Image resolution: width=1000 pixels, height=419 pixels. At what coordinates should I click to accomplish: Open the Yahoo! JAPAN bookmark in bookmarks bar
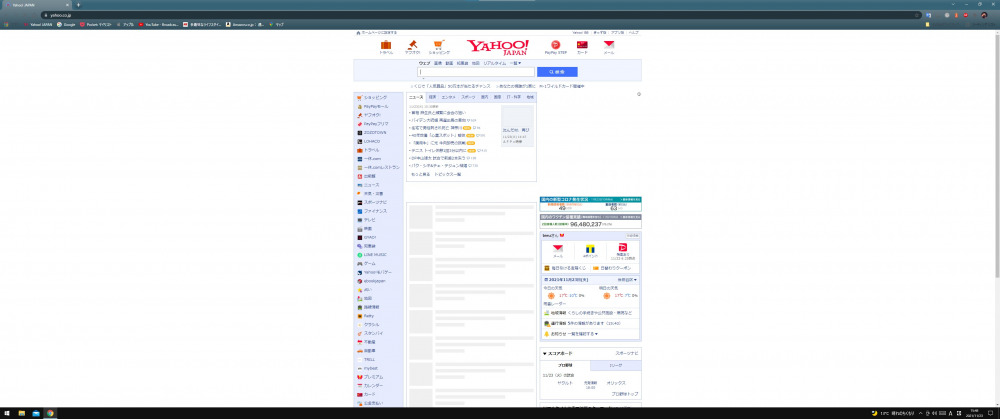click(x=38, y=24)
